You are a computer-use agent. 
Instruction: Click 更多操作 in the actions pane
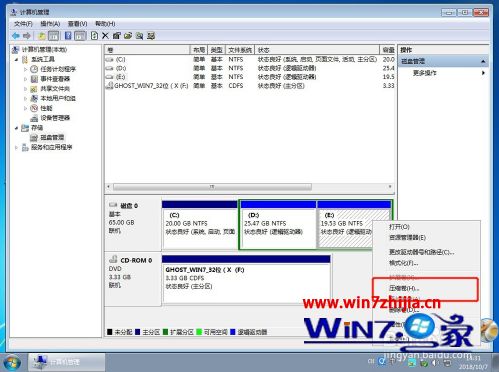(424, 73)
